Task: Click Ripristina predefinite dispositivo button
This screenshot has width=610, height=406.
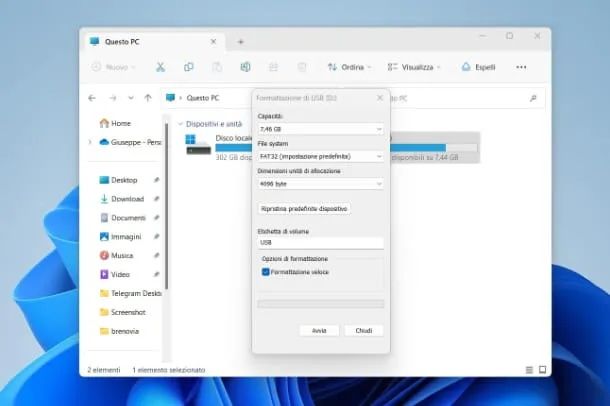Action: (304, 209)
